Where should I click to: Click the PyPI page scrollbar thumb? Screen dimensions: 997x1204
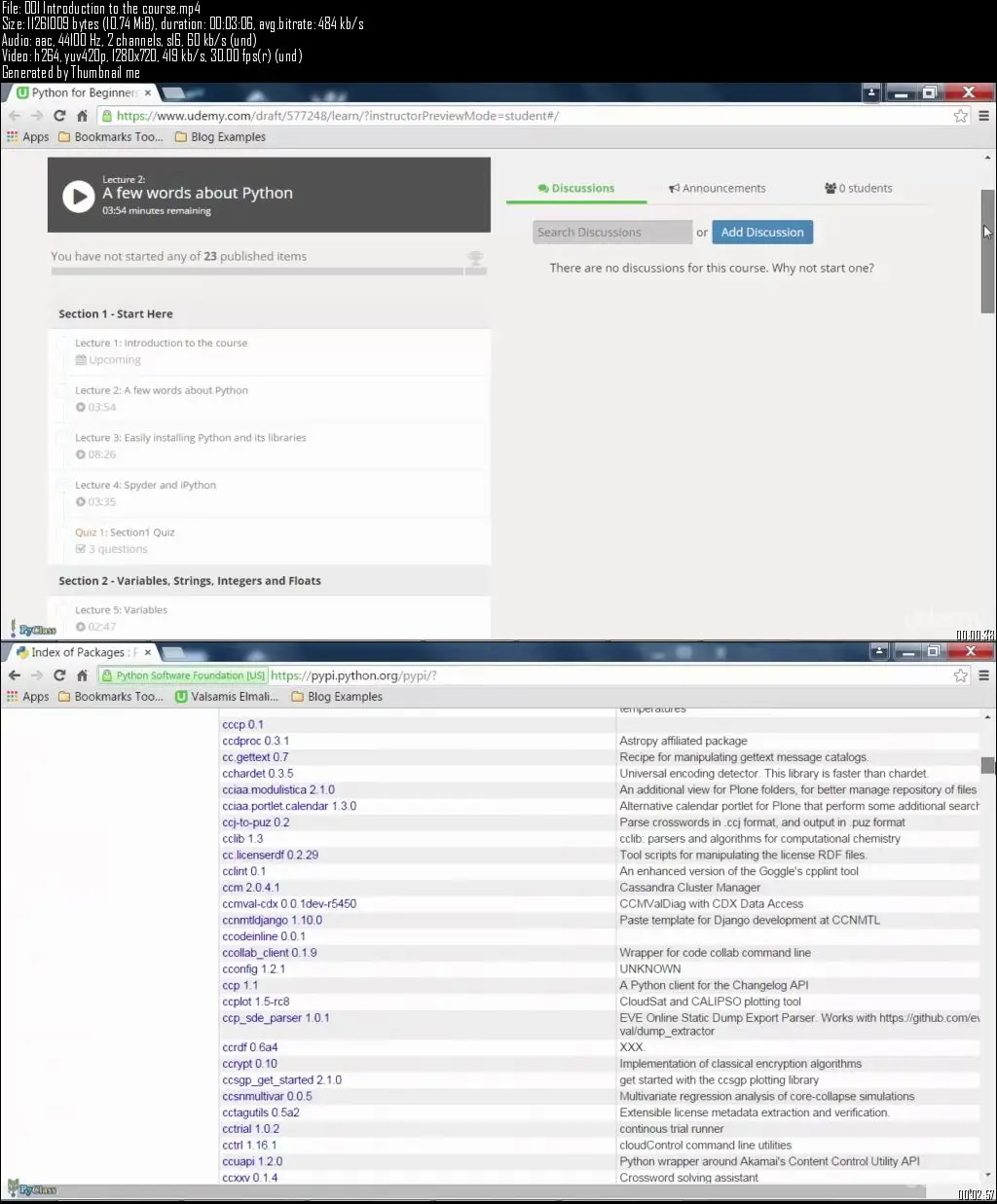coord(987,765)
